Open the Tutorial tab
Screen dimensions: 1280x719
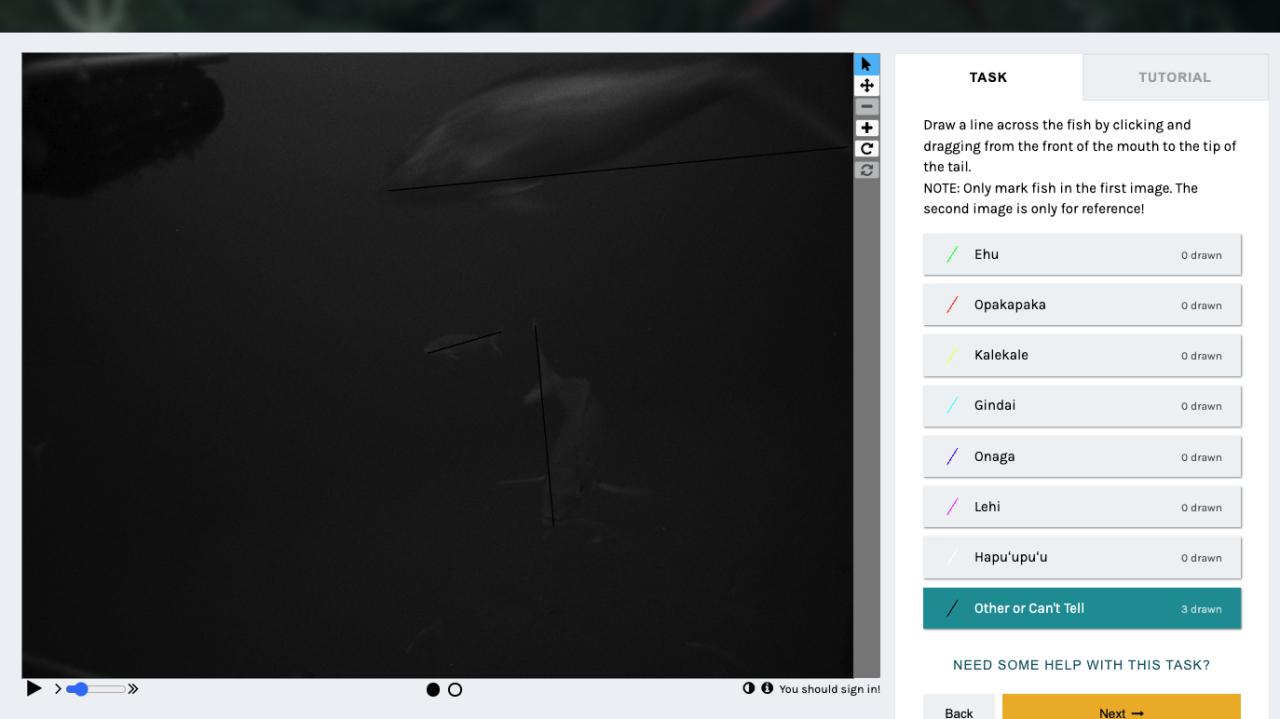[1174, 77]
